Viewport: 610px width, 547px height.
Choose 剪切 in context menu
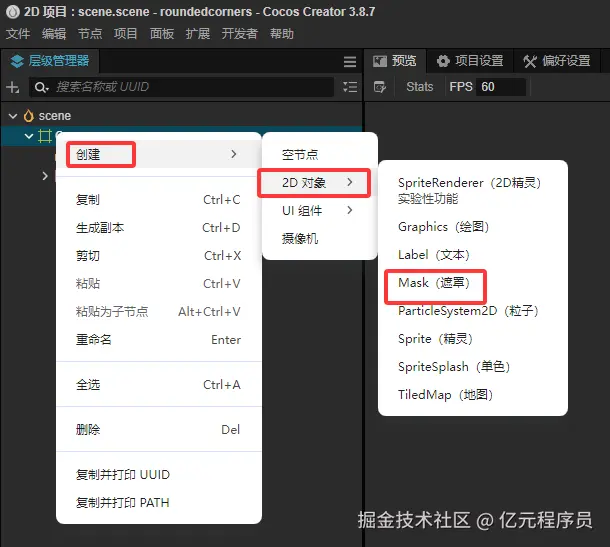(159, 256)
